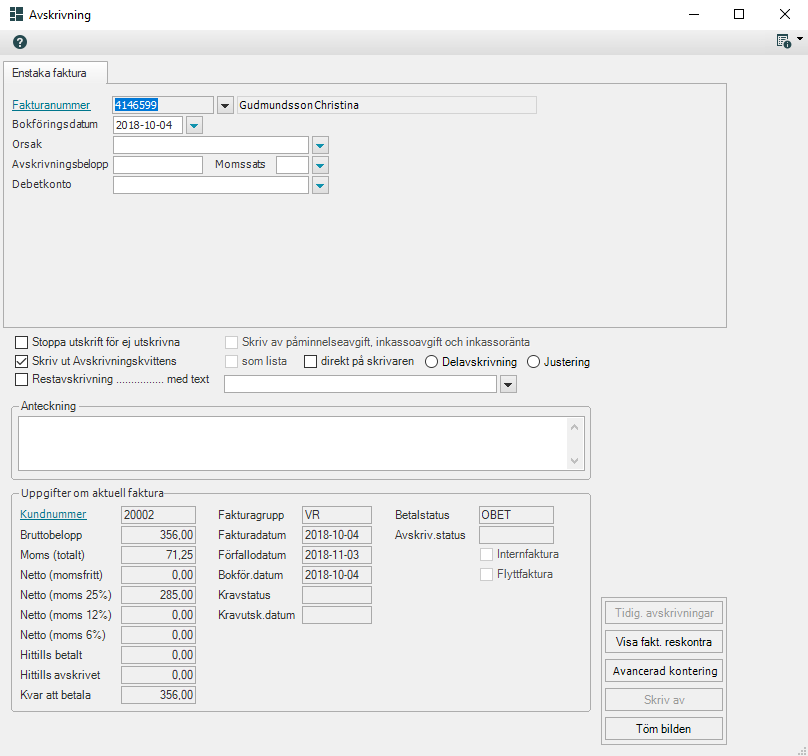Click the Fakturanummer field containing 4146599
Image resolution: width=808 pixels, height=756 pixels.
[163, 105]
